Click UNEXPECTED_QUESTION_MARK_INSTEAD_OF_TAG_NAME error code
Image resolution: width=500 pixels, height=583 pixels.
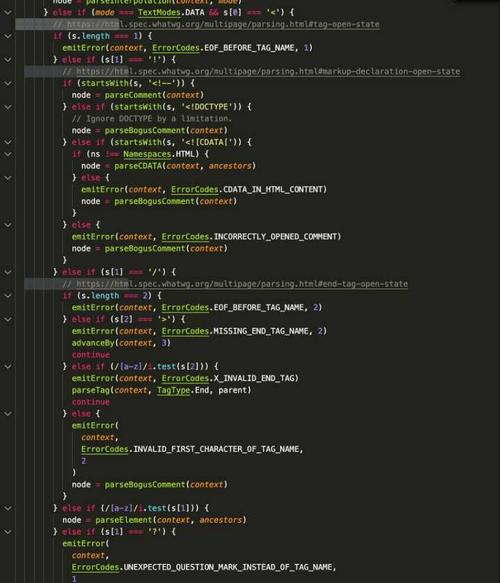(x=228, y=567)
